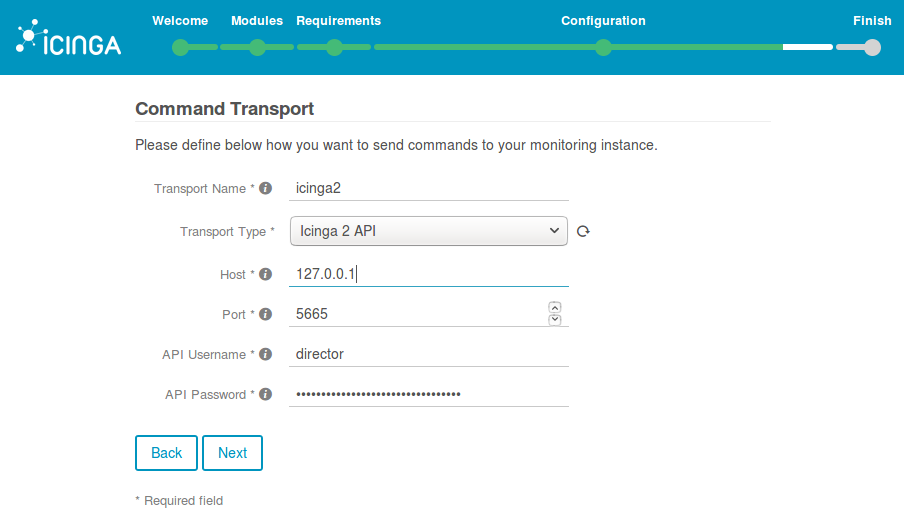Click the '* Required field' note
This screenshot has height=529, width=904.
[179, 501]
